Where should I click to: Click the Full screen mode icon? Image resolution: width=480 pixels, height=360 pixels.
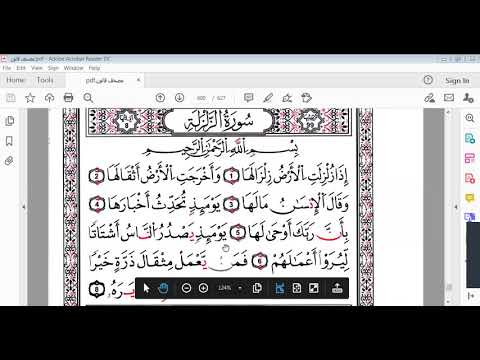314,288
